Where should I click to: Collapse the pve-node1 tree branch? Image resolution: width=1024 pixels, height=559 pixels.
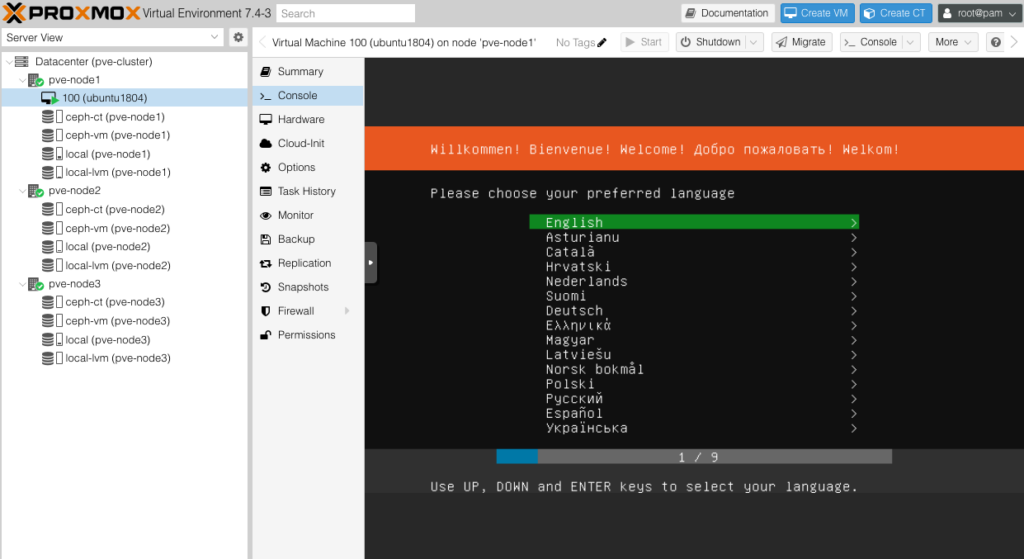coord(23,80)
